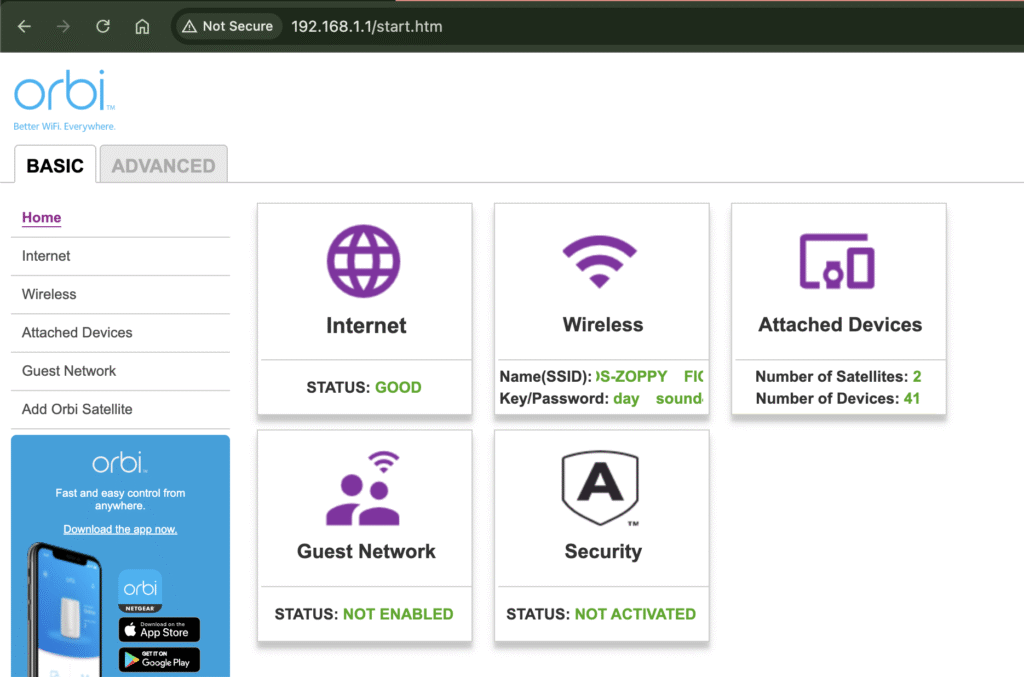
Task: Click the Not Secure warning indicator
Action: [x=228, y=26]
